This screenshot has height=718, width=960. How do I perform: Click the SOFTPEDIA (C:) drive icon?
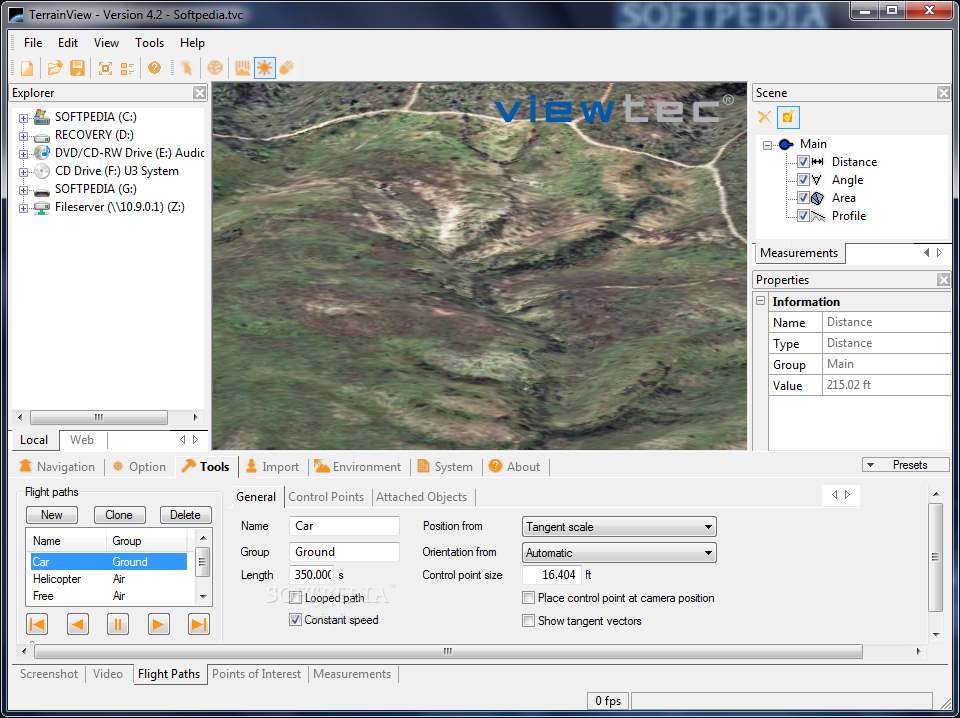pos(42,117)
